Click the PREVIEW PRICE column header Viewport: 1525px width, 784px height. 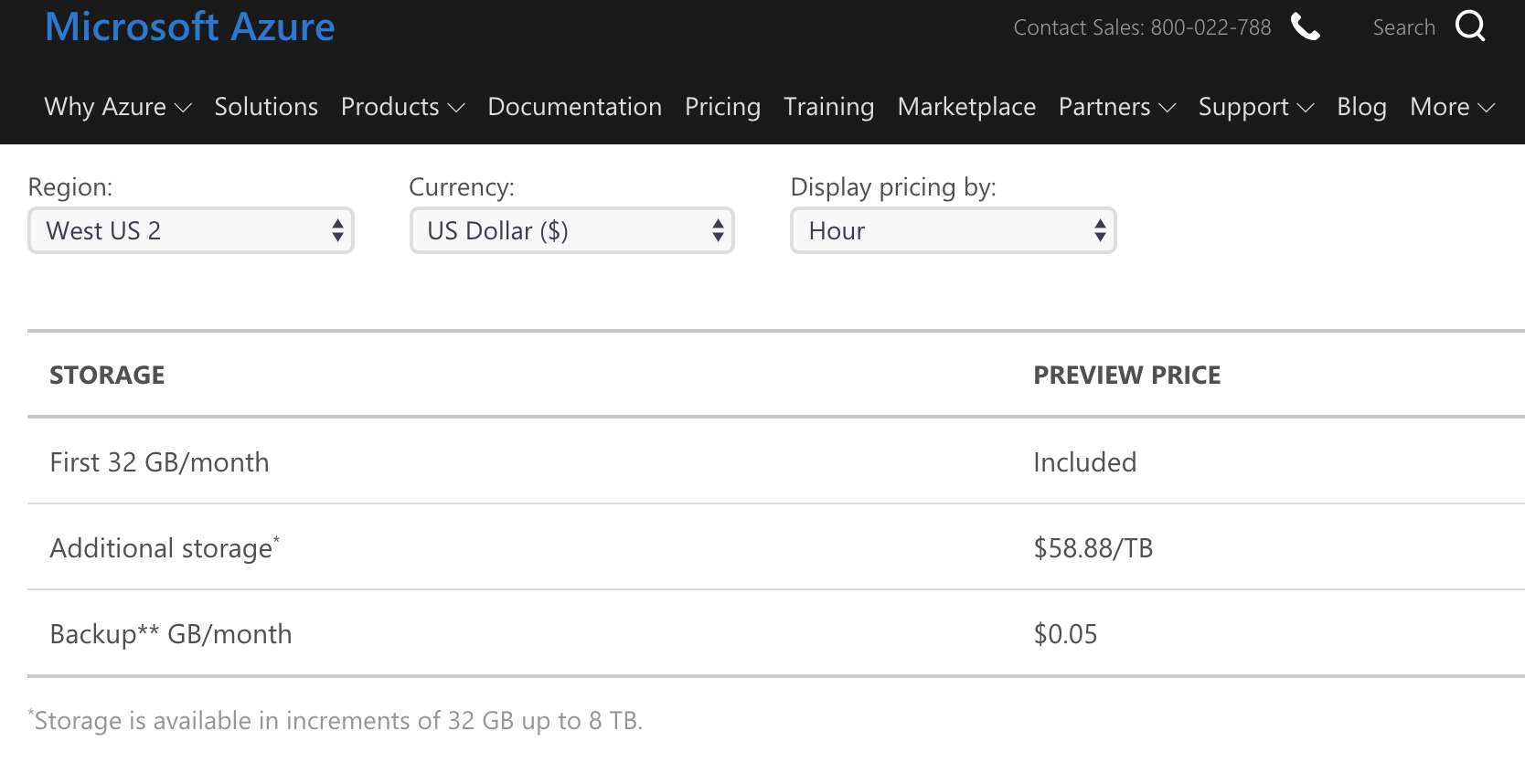pyautogui.click(x=1126, y=375)
